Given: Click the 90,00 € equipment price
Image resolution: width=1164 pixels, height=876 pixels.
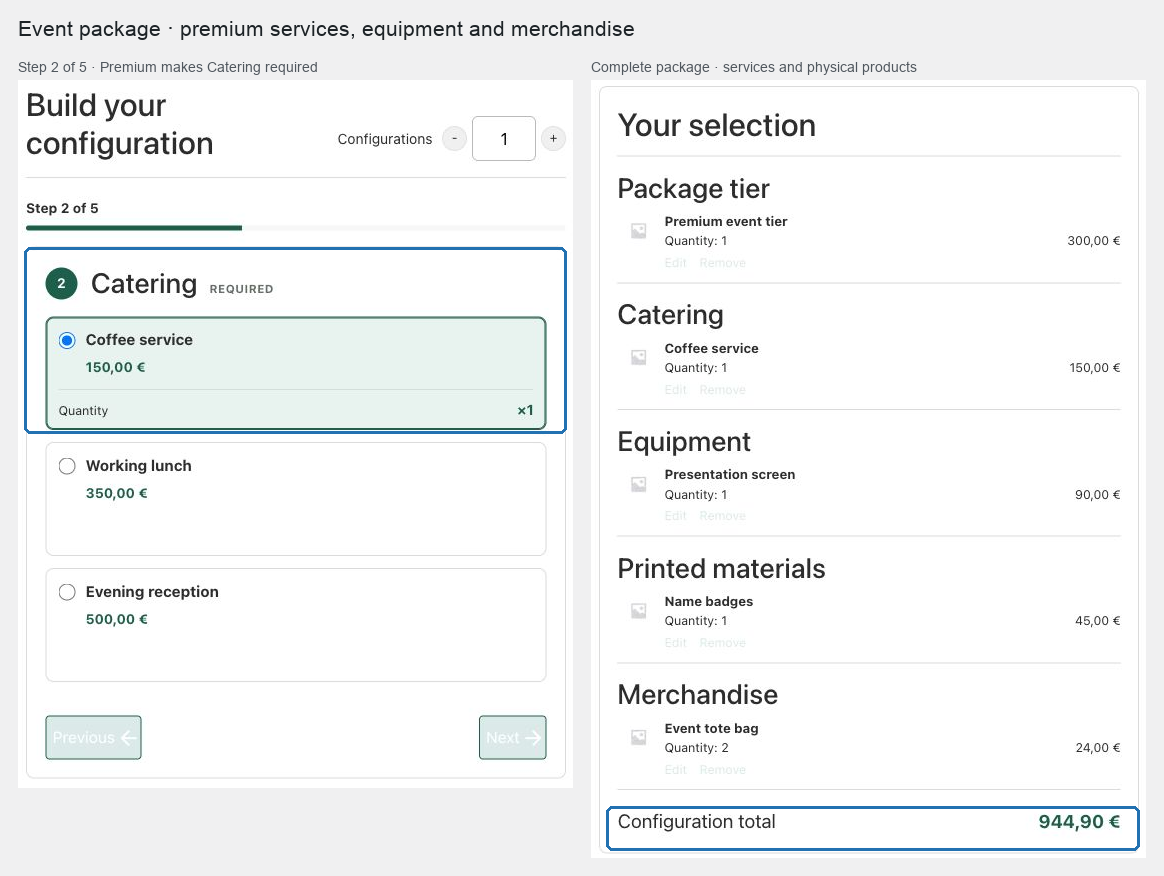Looking at the screenshot, I should tap(1097, 494).
